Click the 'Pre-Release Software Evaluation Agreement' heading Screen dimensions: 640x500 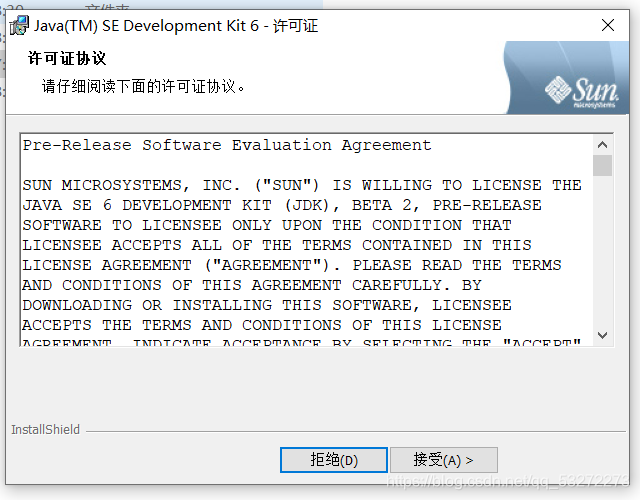[x=227, y=145]
